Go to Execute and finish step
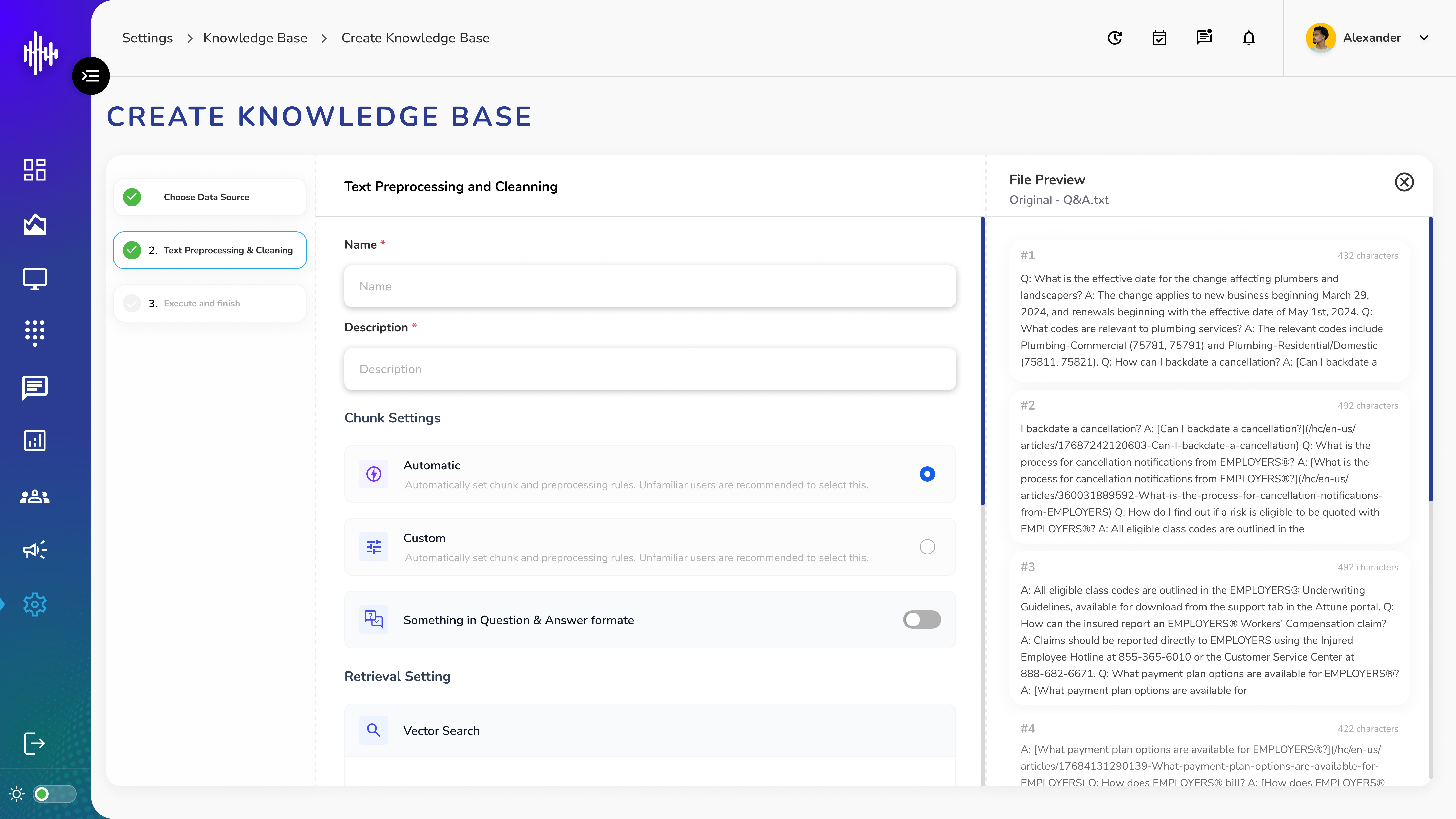The height and width of the screenshot is (819, 1456). (x=210, y=303)
